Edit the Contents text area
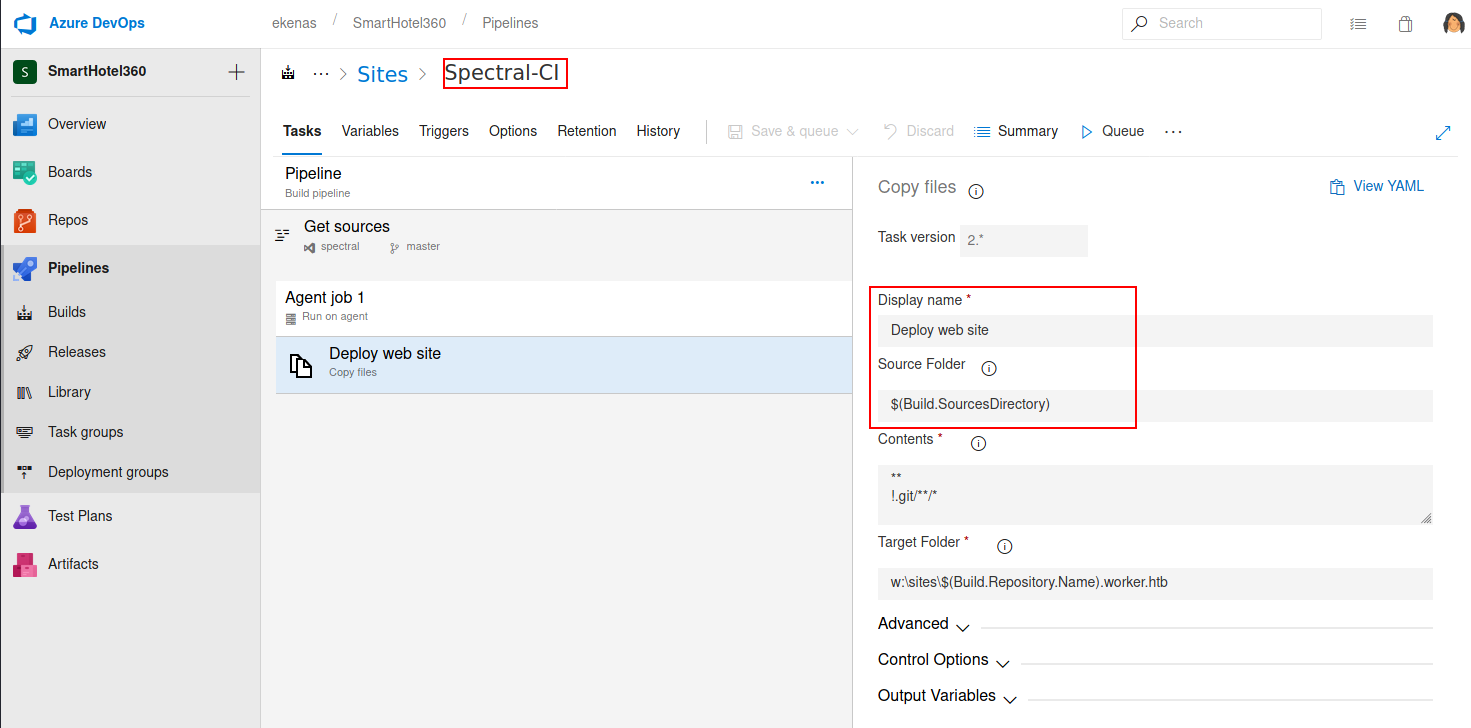The image size is (1471, 728). [x=1155, y=495]
